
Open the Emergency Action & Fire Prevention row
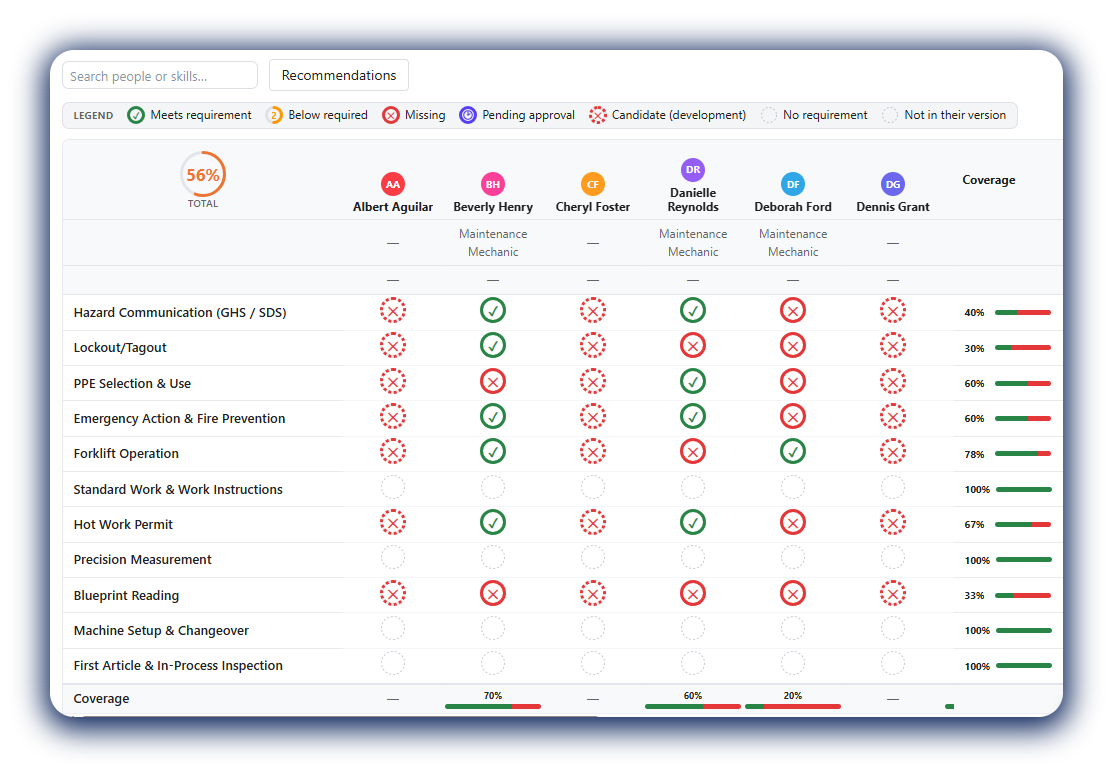tap(180, 419)
